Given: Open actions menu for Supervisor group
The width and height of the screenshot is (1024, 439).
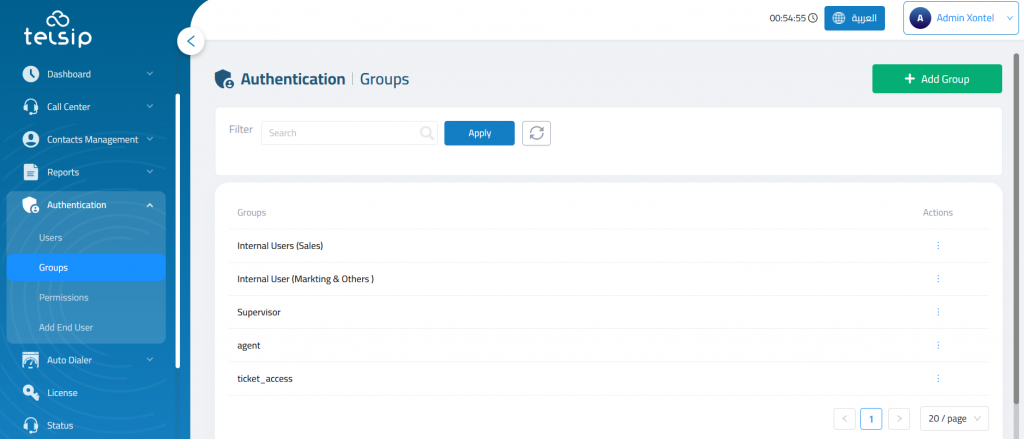Looking at the screenshot, I should click(x=938, y=312).
